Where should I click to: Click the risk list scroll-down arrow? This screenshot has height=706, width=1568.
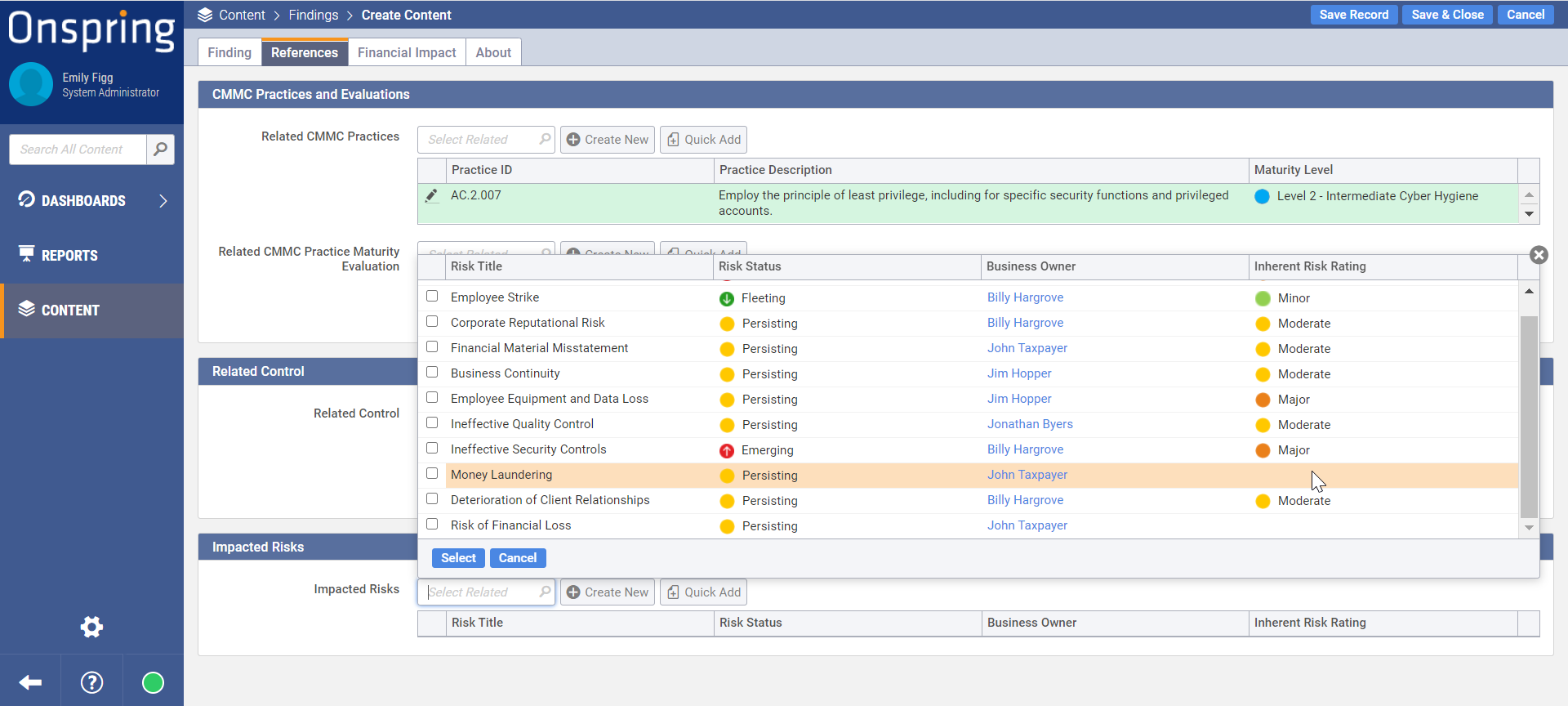click(1529, 528)
